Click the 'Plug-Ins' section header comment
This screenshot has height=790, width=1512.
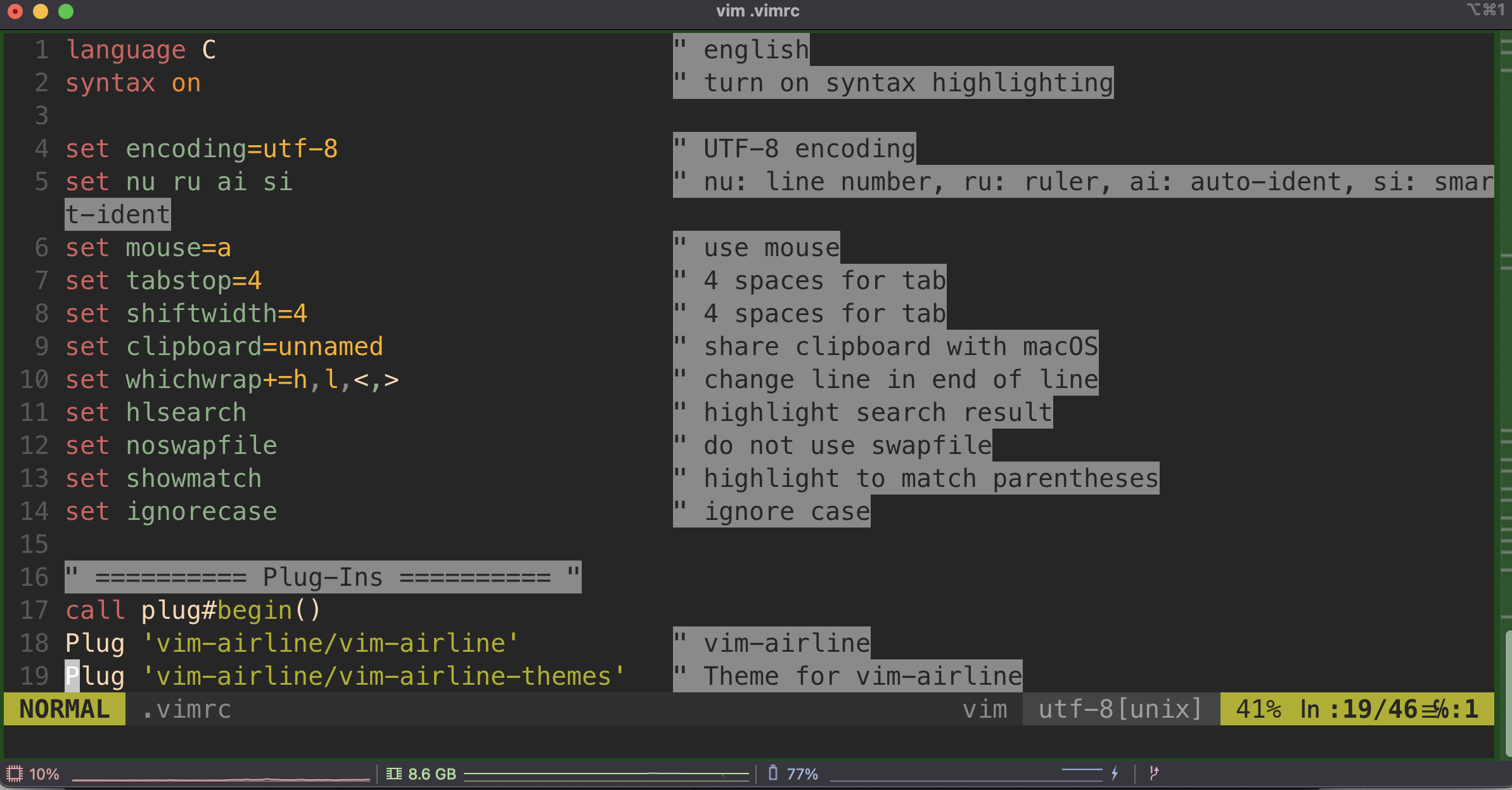coord(323,578)
